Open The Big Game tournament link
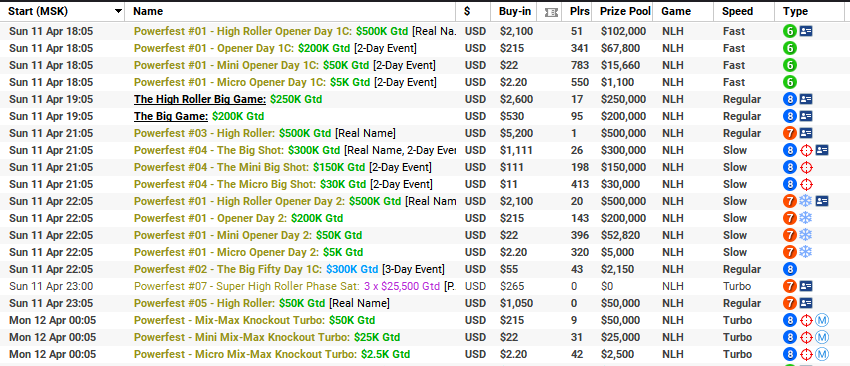850x366 pixels. [171, 116]
